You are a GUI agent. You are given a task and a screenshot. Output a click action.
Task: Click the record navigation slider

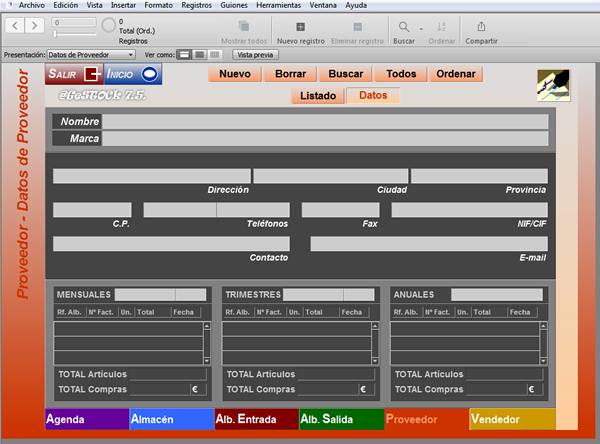click(x=75, y=34)
